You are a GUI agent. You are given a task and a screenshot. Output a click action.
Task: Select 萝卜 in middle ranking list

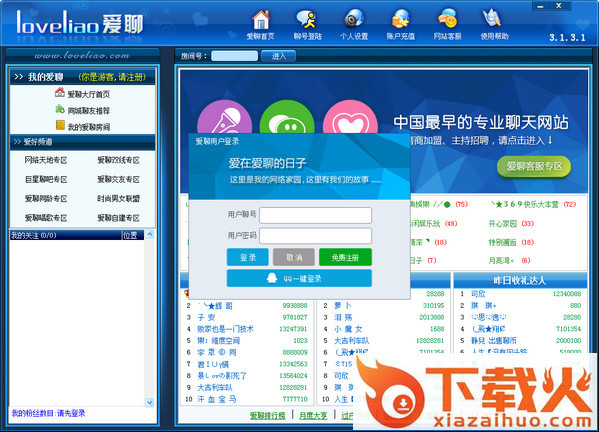[343, 306]
